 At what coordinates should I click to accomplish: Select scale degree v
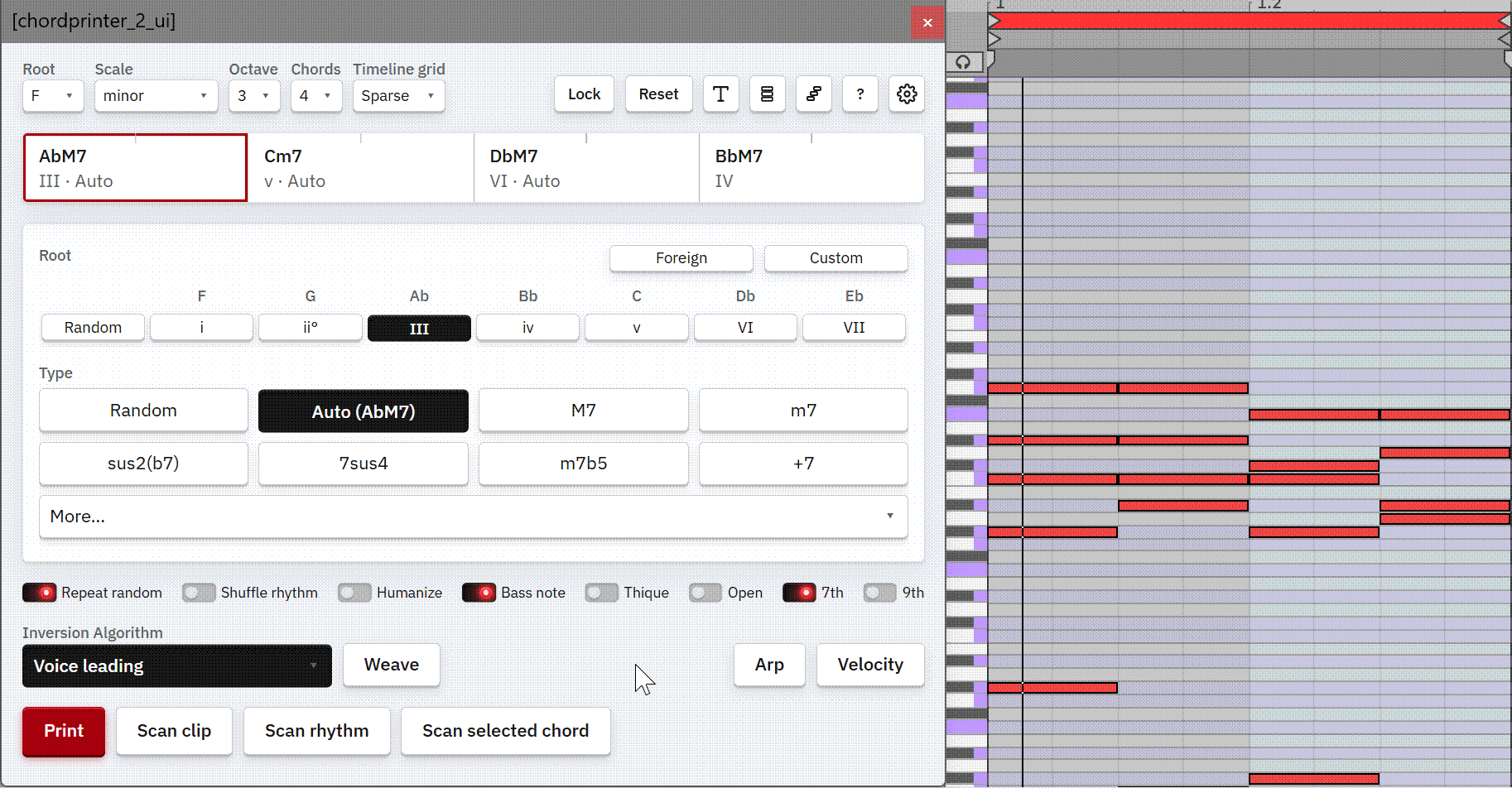click(x=637, y=328)
